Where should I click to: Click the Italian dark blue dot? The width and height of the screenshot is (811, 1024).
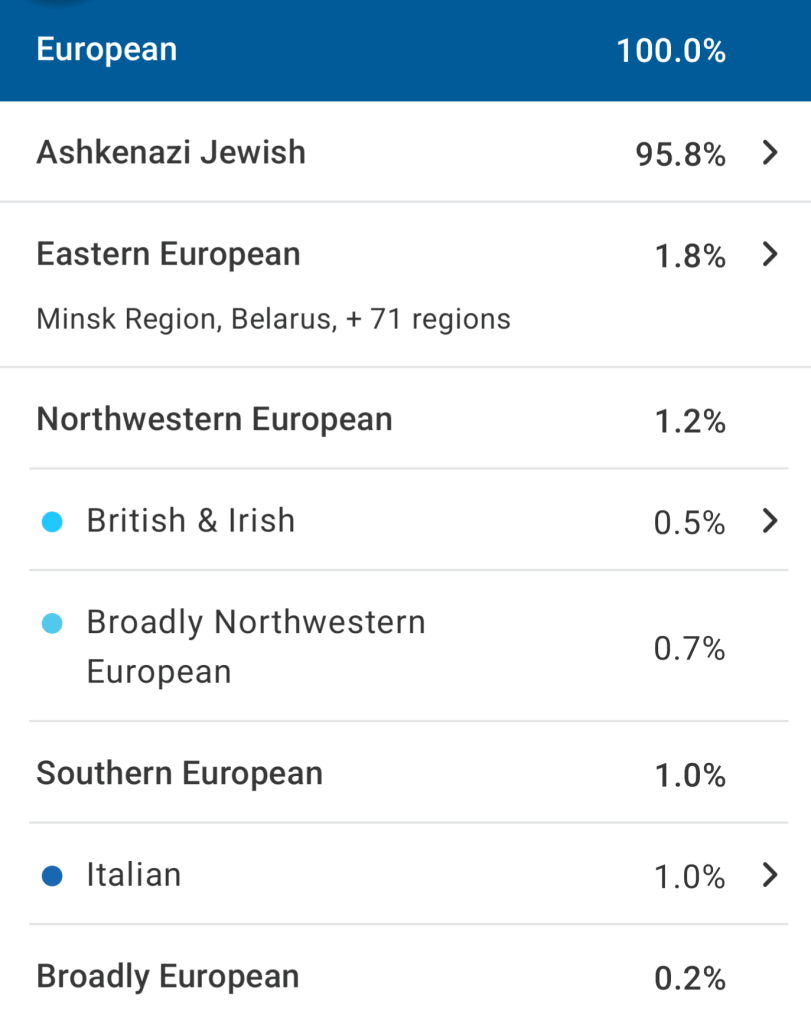click(x=53, y=876)
